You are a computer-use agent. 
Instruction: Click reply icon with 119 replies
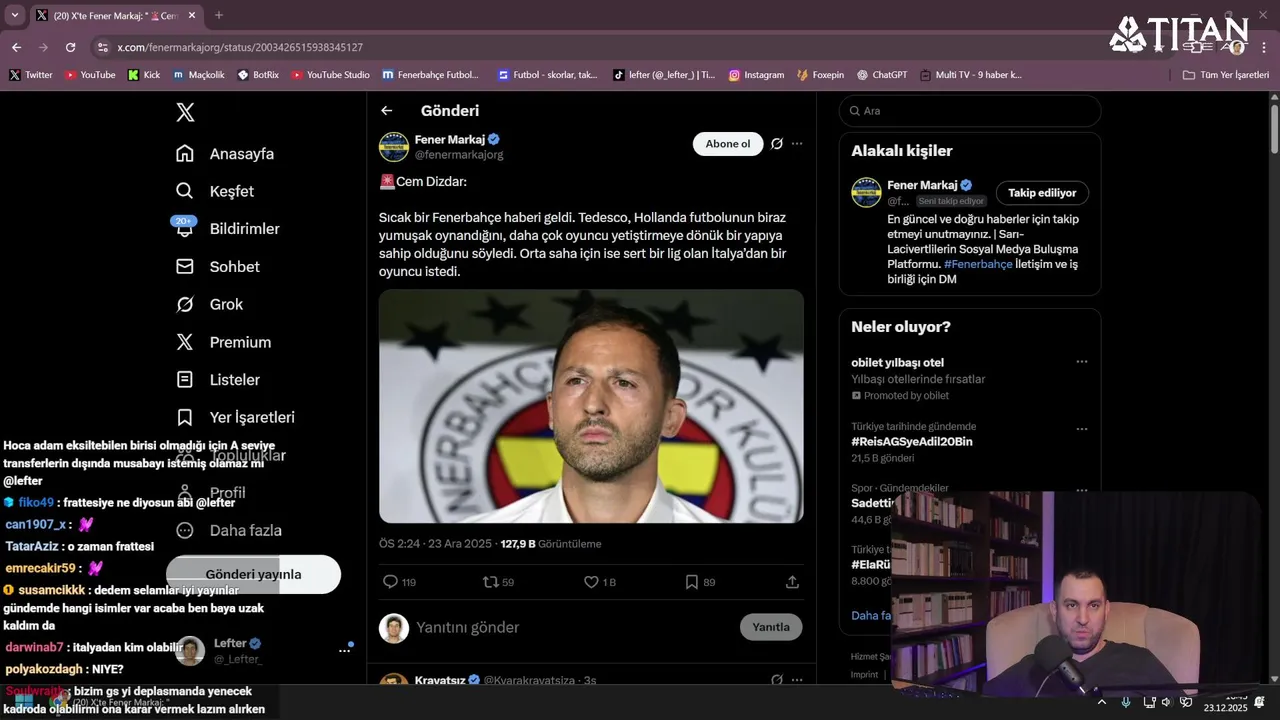pos(391,582)
